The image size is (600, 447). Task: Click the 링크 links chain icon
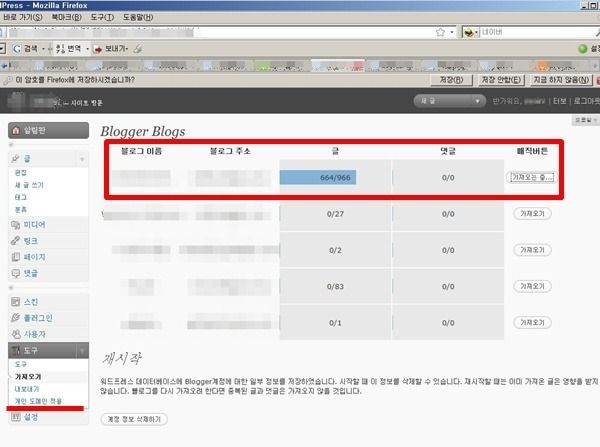point(16,241)
